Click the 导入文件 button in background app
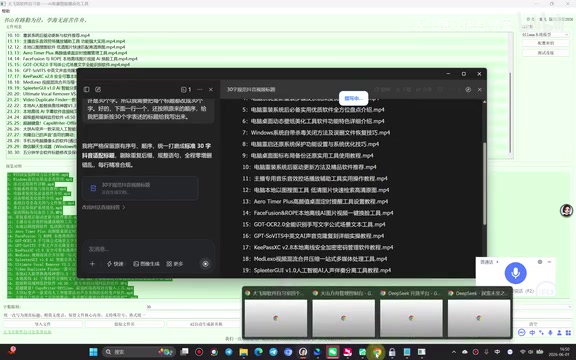This screenshot has height=360, width=576. 43,324
